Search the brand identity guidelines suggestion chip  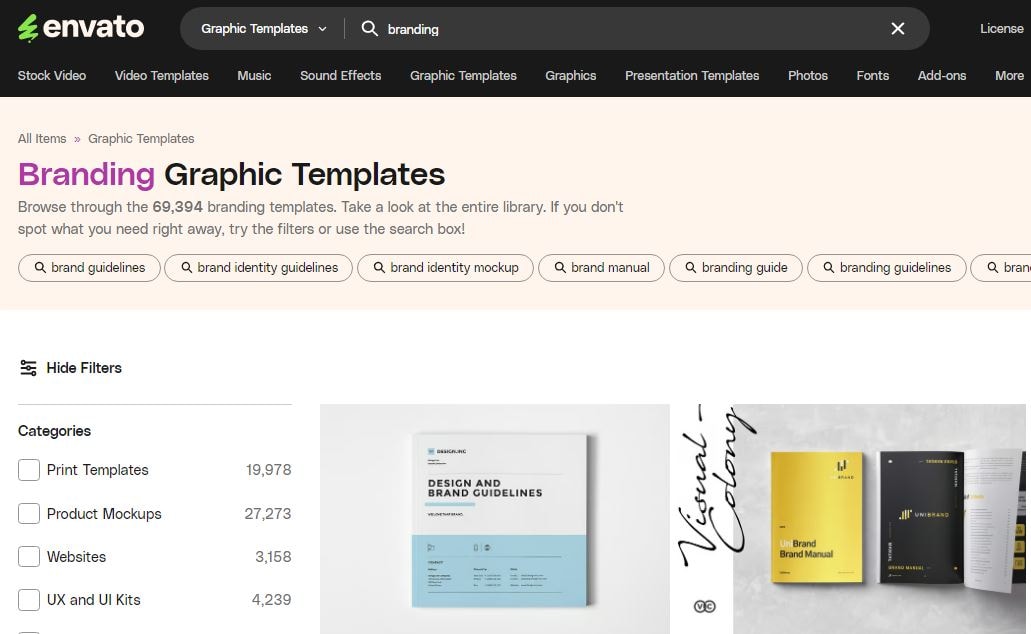[x=258, y=268]
